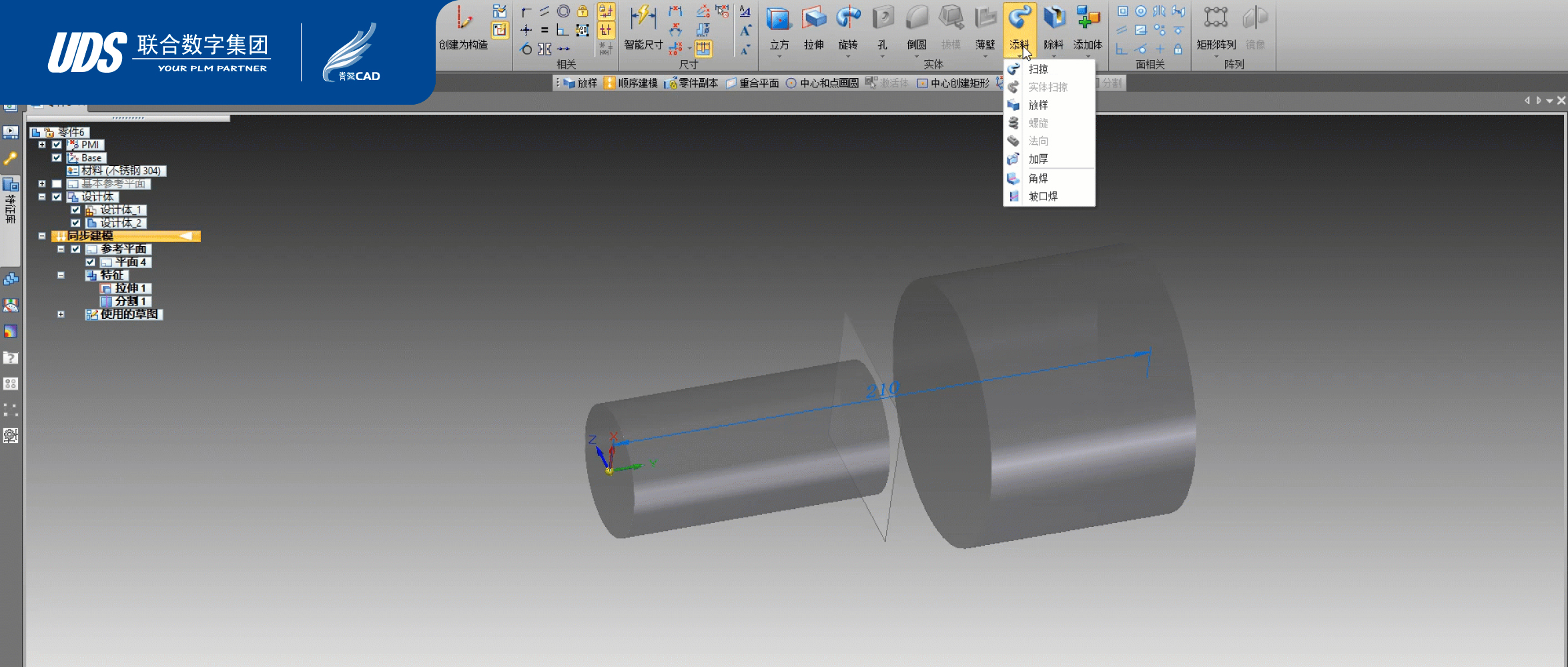Collapse the 设计体 tree node
Screen dimensions: 1568x667
point(42,197)
